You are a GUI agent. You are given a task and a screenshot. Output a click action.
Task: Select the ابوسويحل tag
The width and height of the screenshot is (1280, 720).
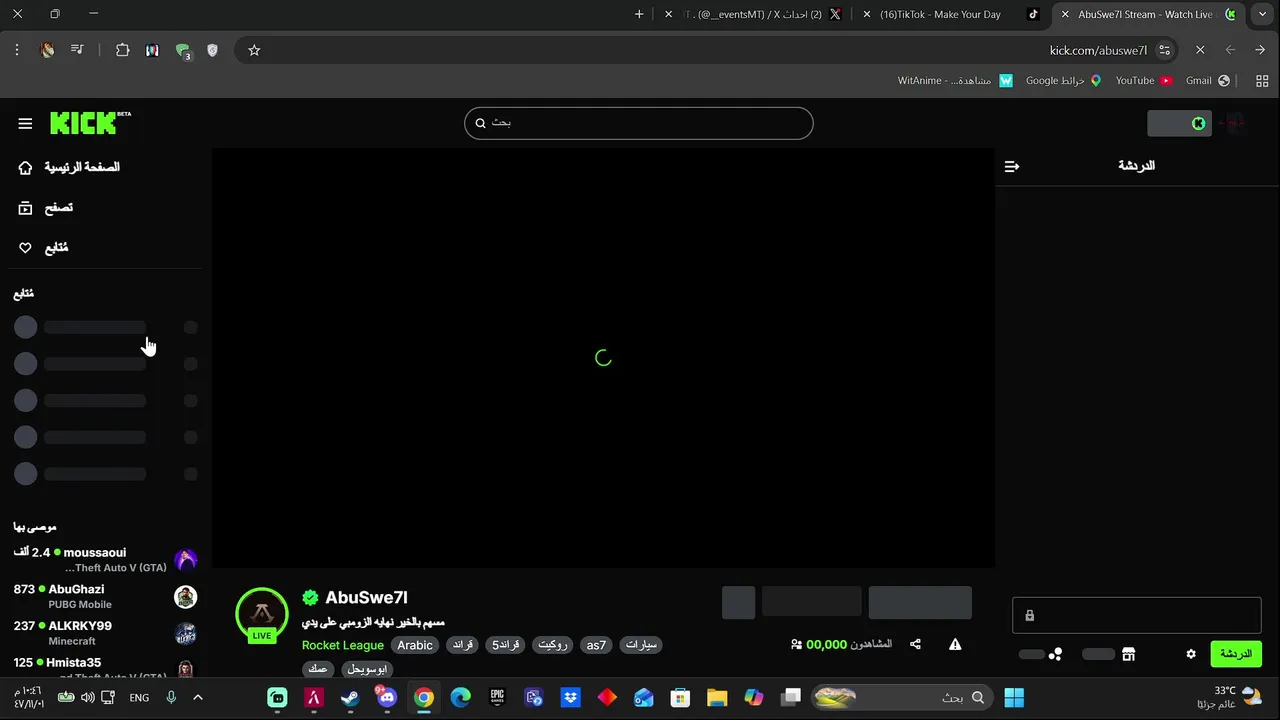click(x=367, y=669)
